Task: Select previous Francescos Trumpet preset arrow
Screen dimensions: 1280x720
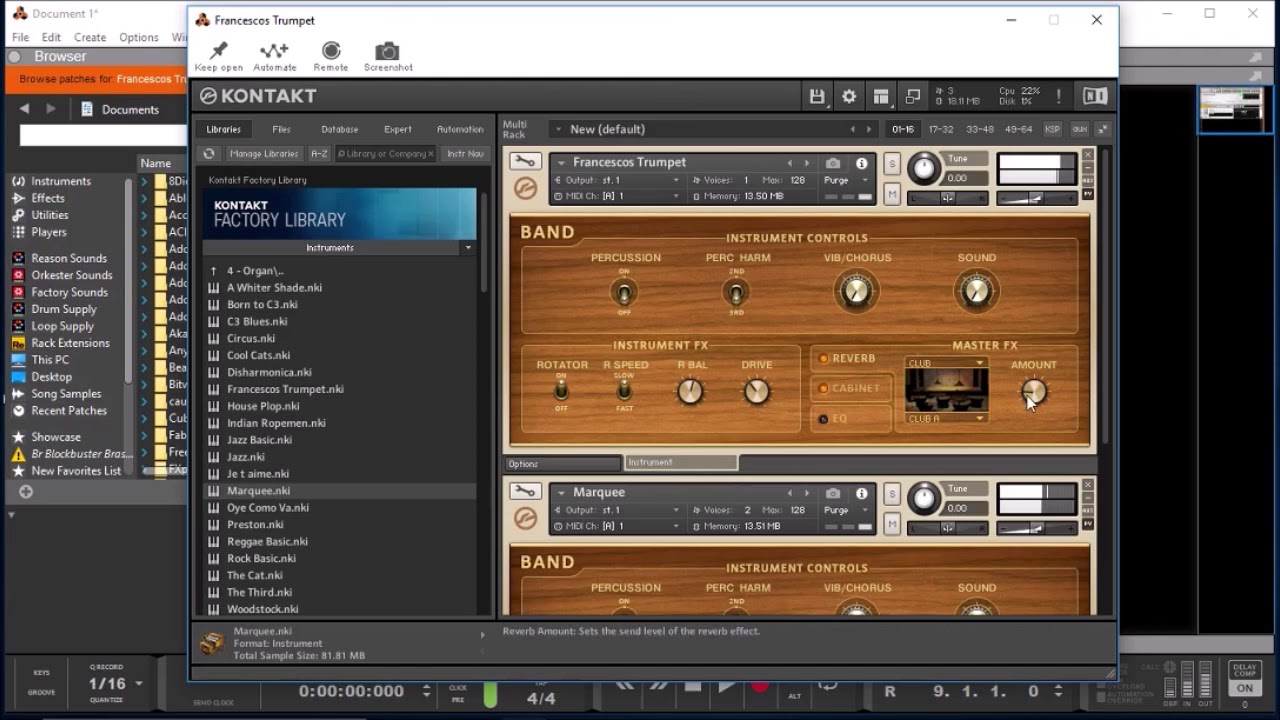Action: tap(790, 163)
